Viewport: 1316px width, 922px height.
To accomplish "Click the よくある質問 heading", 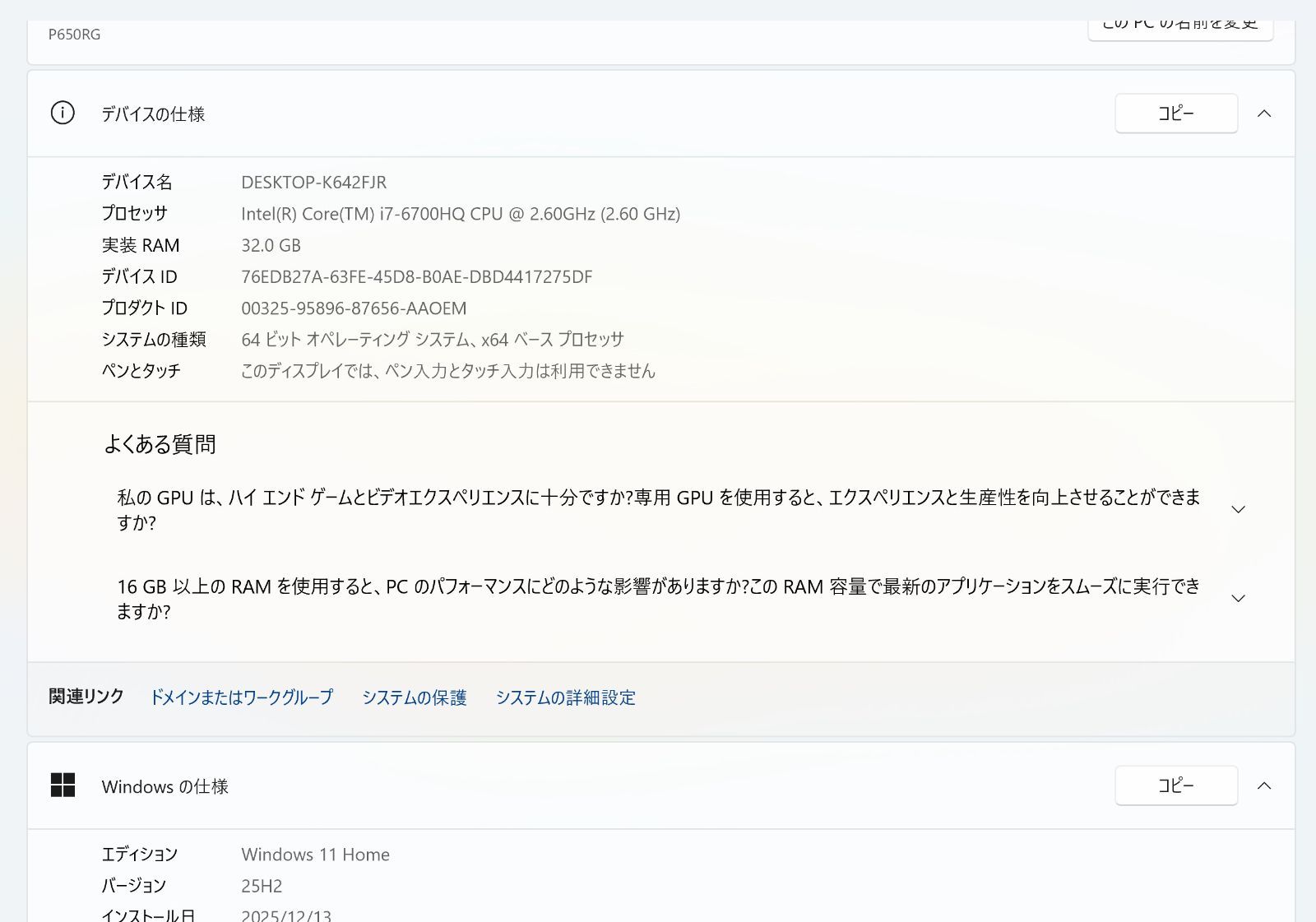I will point(160,444).
